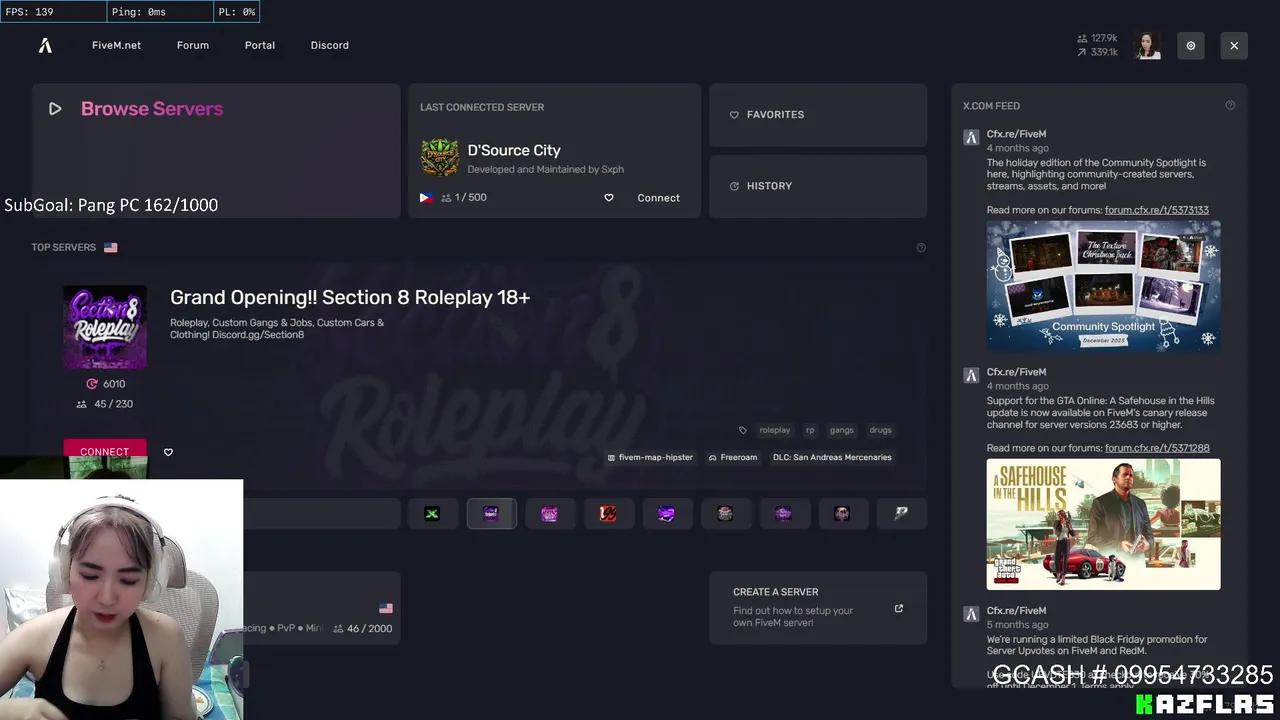Open the Grand Opening Section 8 Roleplay title

tap(350, 297)
